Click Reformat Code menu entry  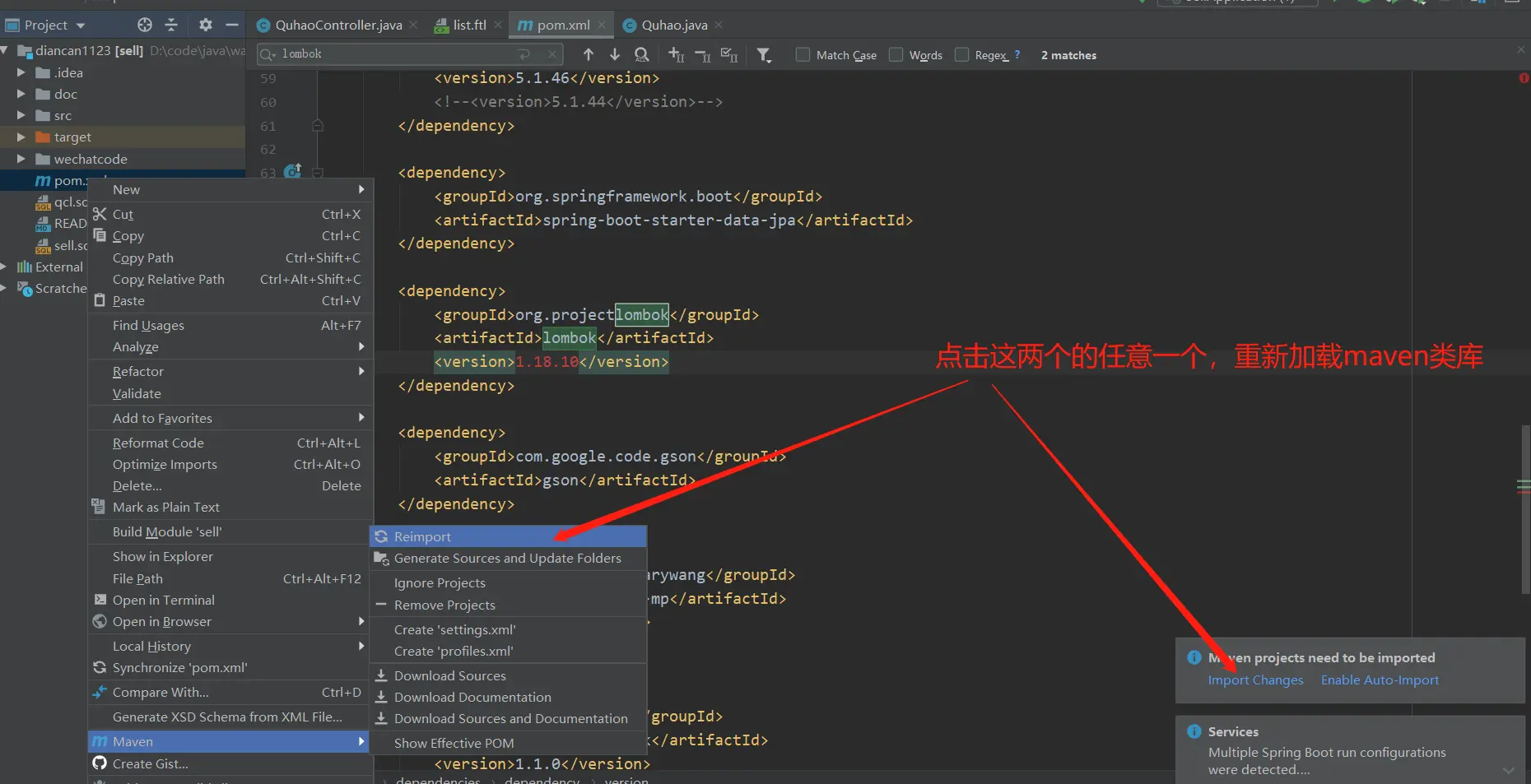pyautogui.click(x=230, y=443)
